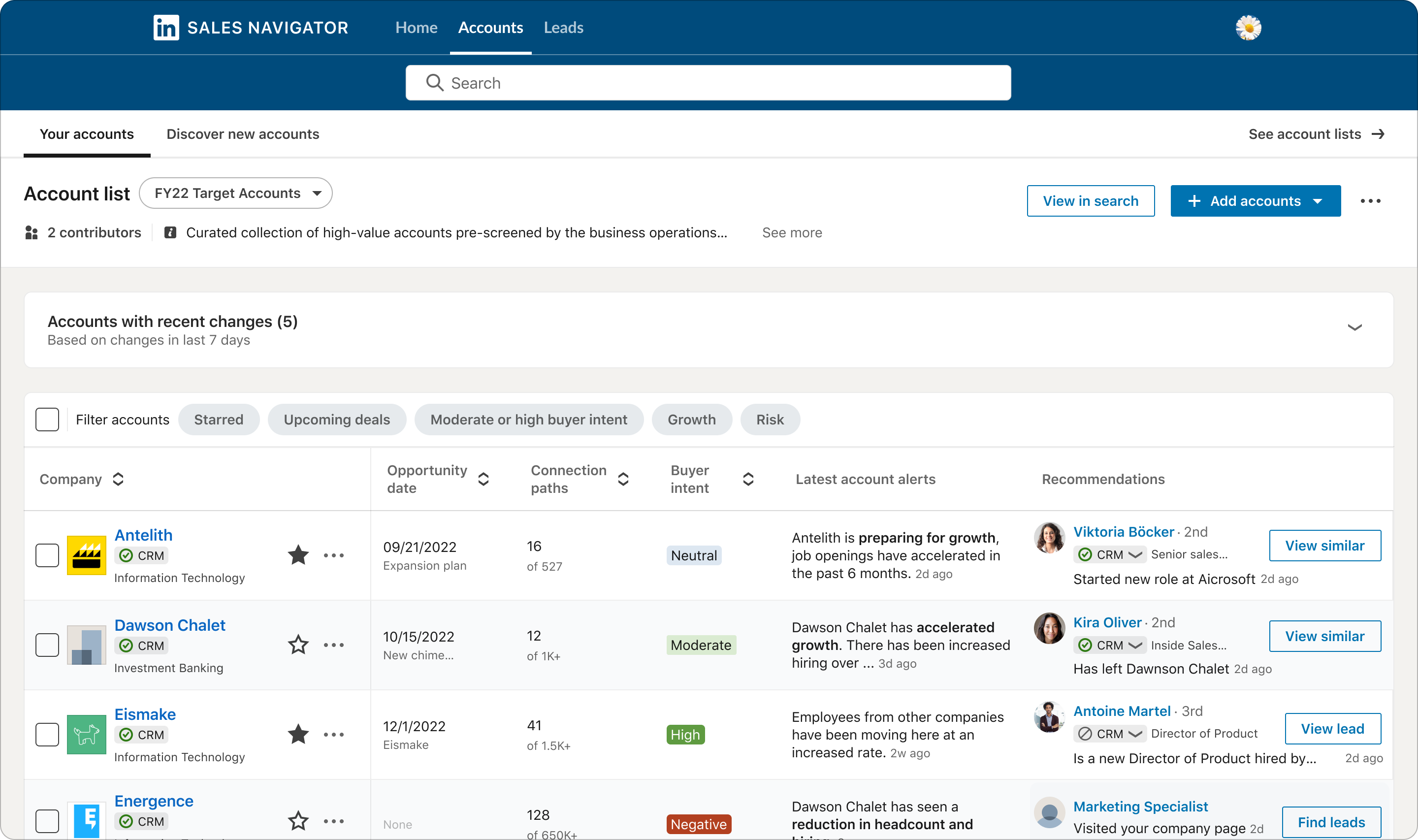
Task: Click View similar for Kira Oliver
Action: [x=1324, y=636]
